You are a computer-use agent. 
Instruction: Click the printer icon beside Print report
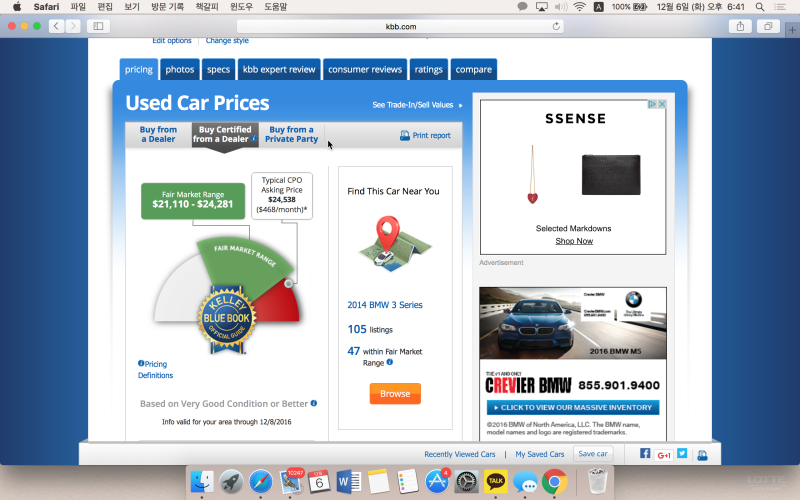point(405,135)
